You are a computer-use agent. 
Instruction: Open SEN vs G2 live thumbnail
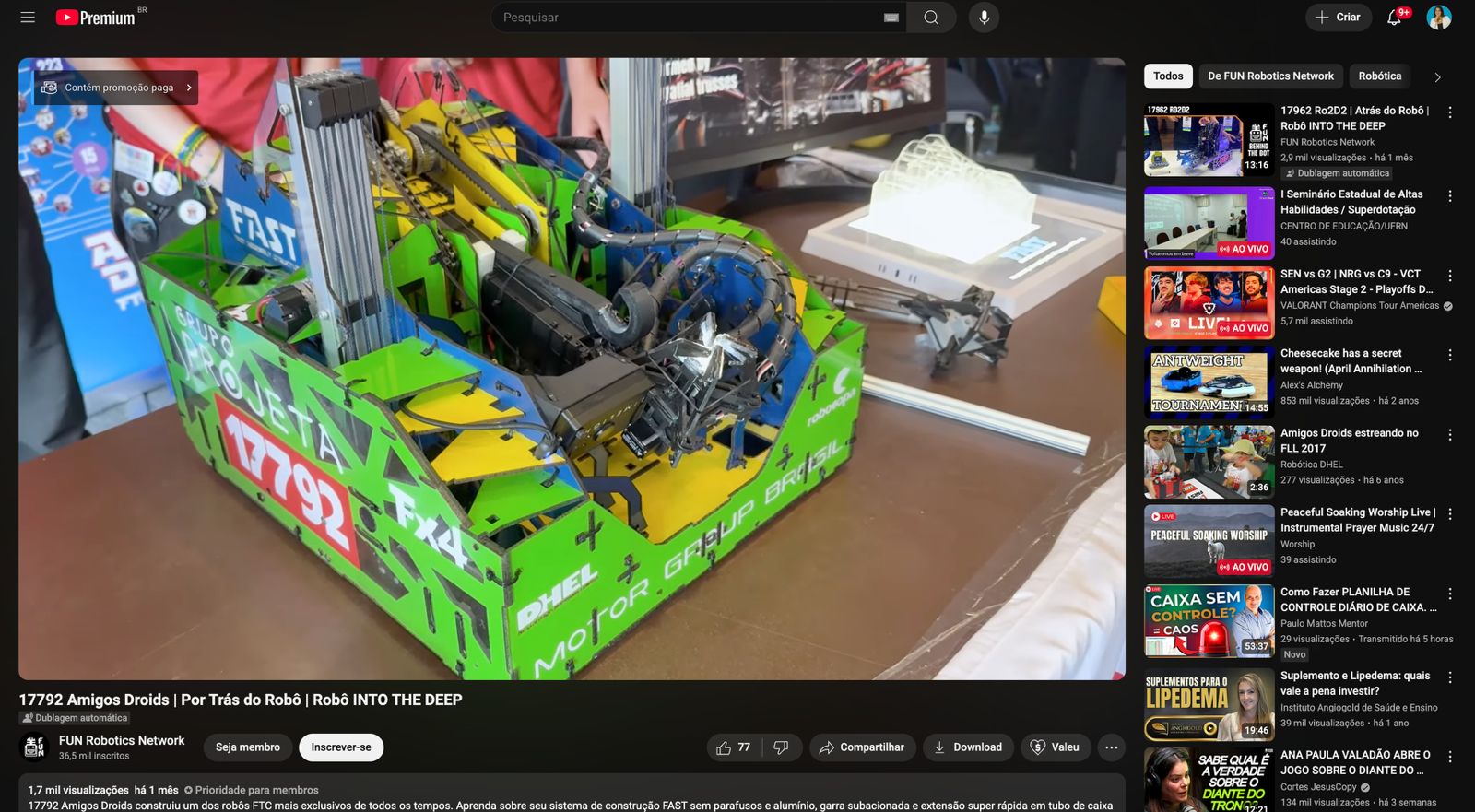1209,302
